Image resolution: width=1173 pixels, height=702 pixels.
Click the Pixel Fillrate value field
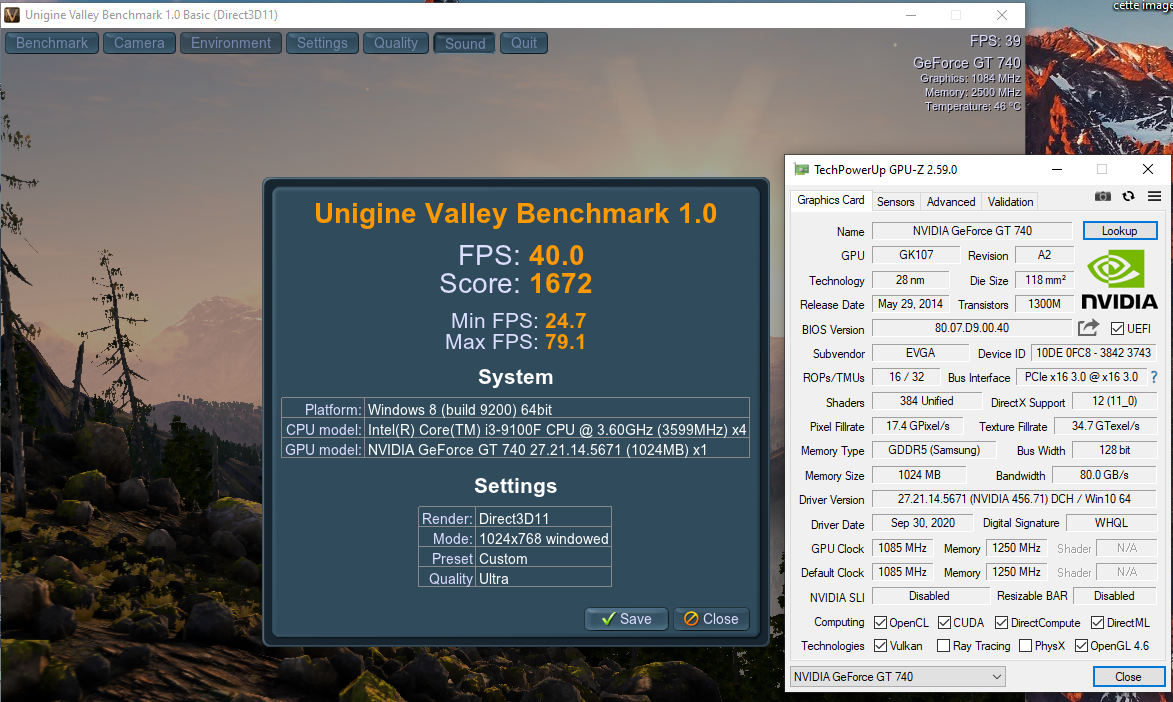[917, 426]
